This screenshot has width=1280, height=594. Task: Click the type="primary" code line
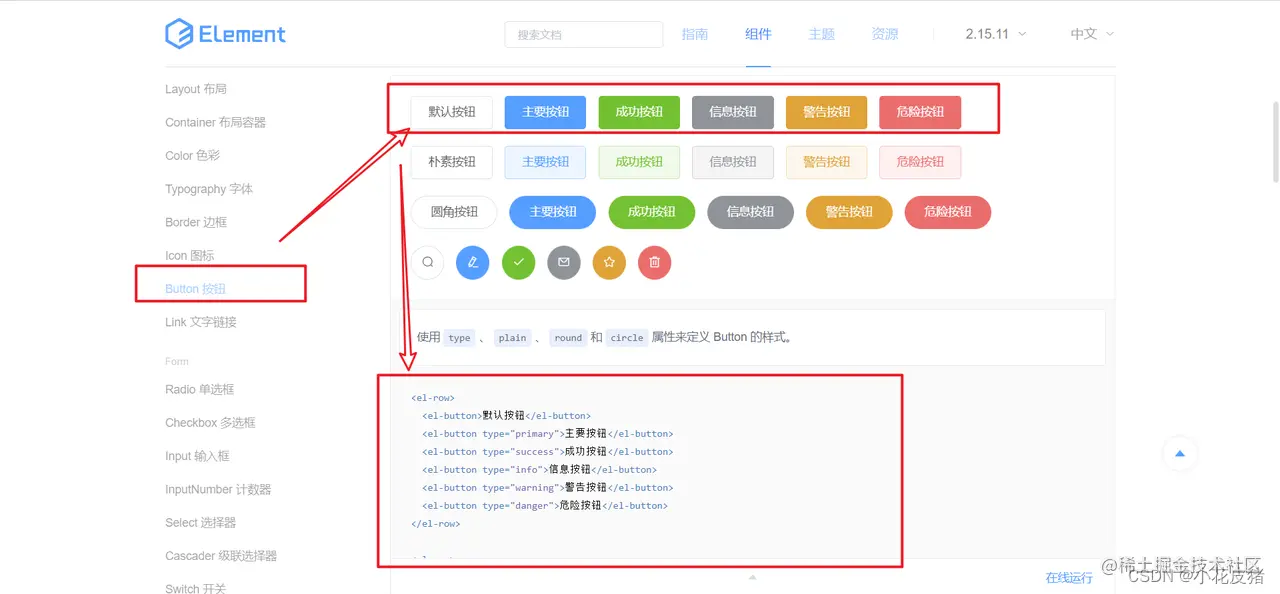point(548,434)
